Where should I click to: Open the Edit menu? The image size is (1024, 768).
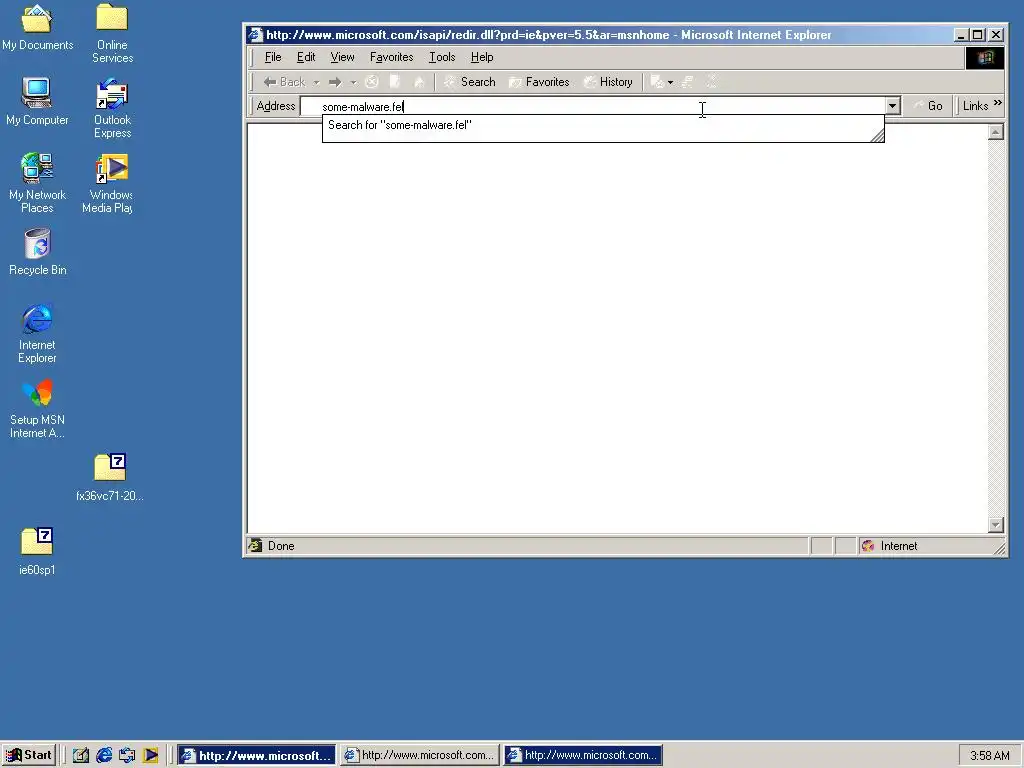pos(306,57)
